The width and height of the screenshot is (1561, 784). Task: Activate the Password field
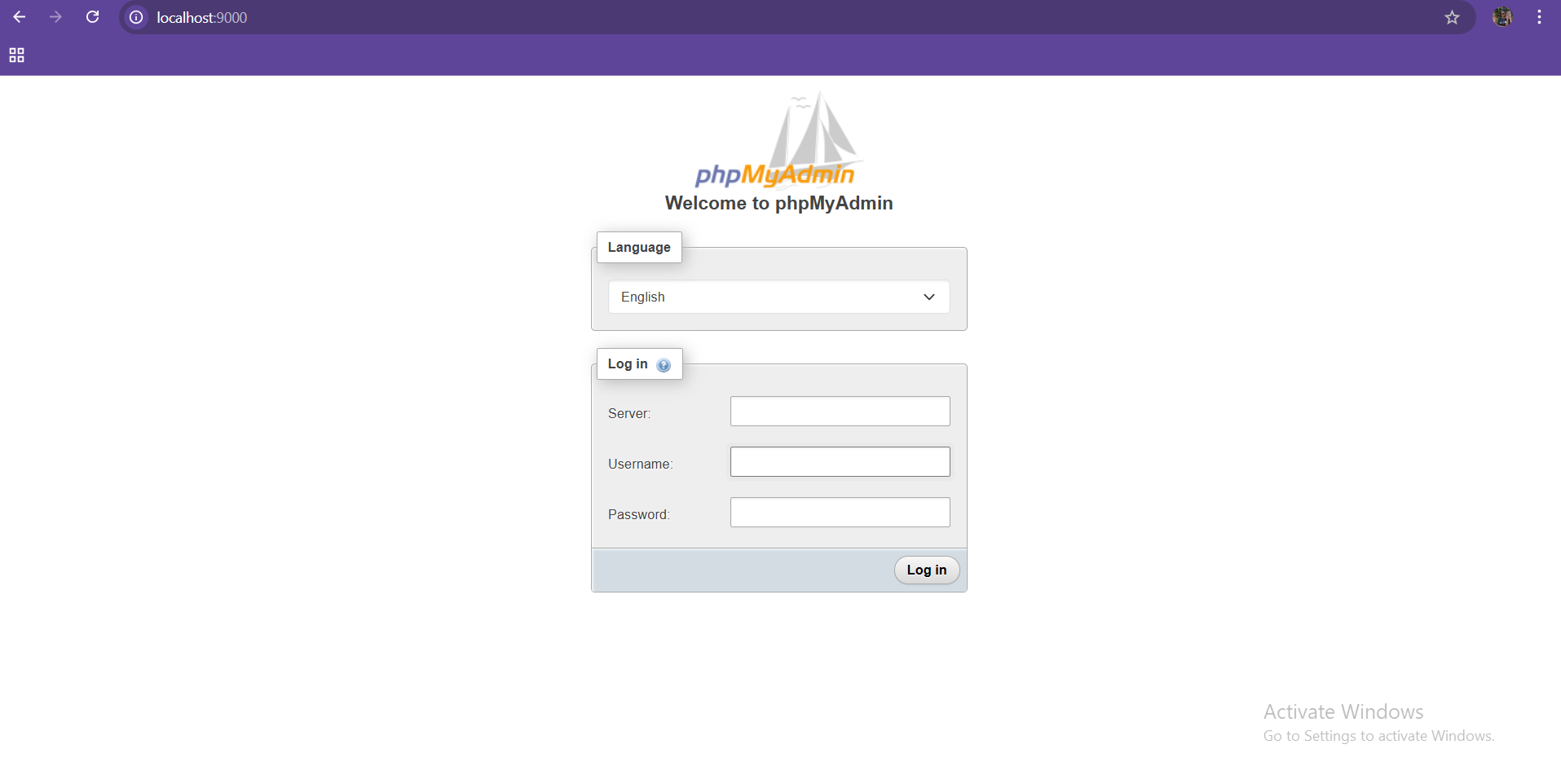840,512
